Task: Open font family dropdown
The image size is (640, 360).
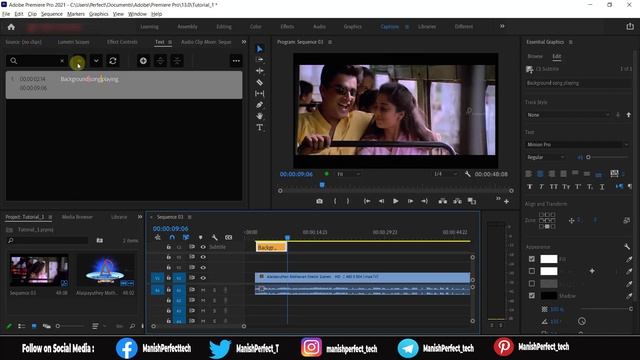Action: (577, 144)
